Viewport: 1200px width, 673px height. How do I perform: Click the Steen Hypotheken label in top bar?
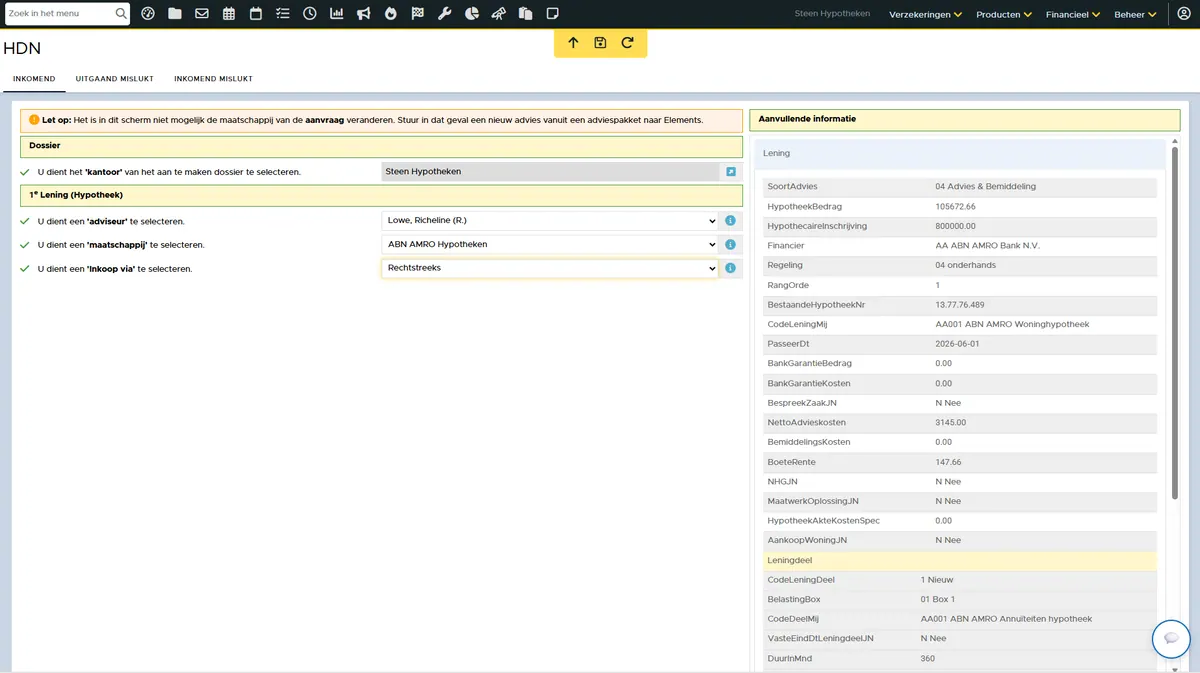[x=832, y=14]
